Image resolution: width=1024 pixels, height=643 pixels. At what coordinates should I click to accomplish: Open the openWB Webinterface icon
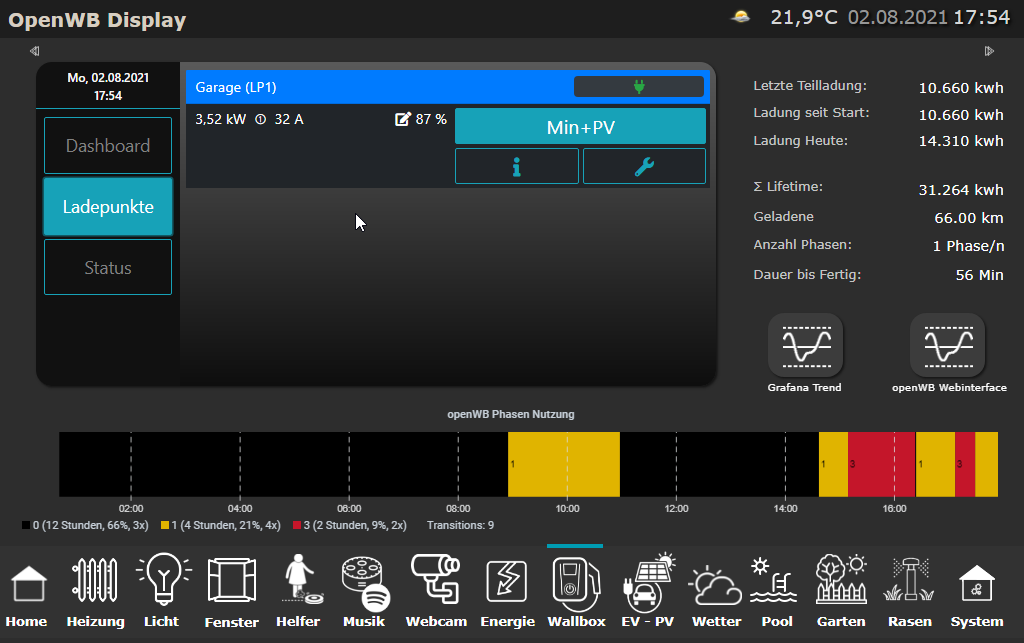[947, 345]
